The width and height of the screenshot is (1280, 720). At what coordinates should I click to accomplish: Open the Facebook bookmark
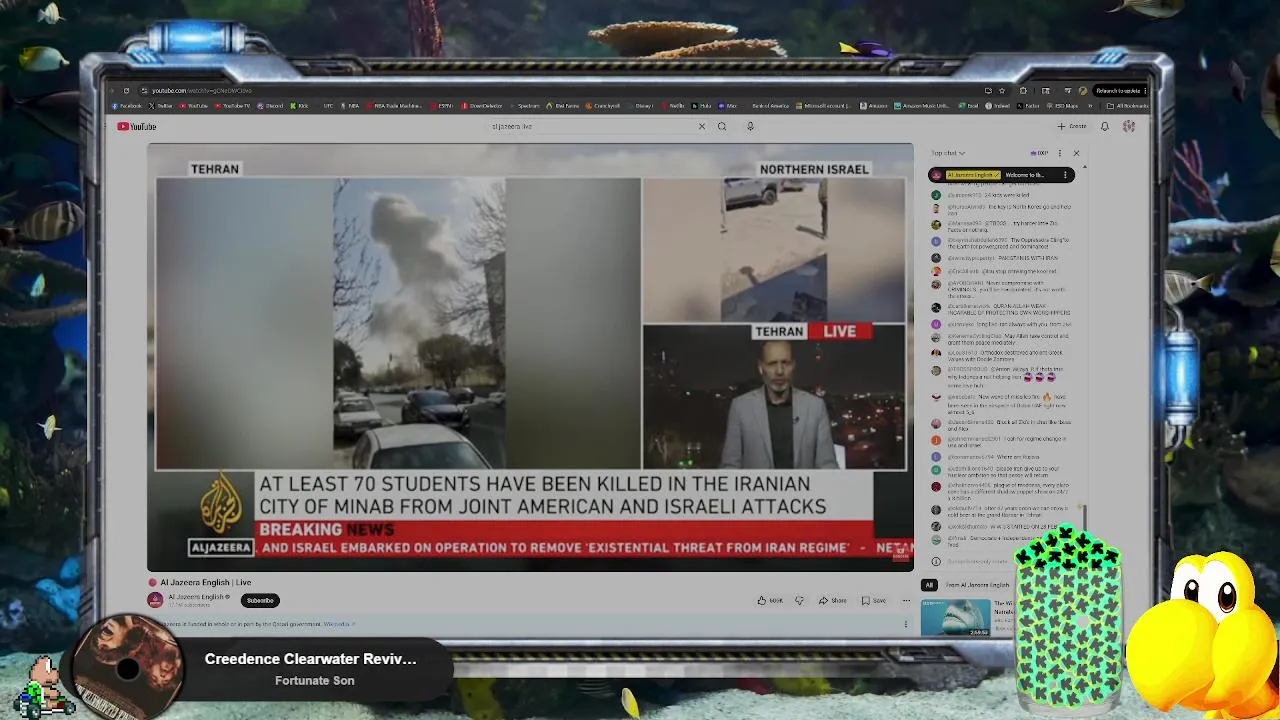pos(126,106)
